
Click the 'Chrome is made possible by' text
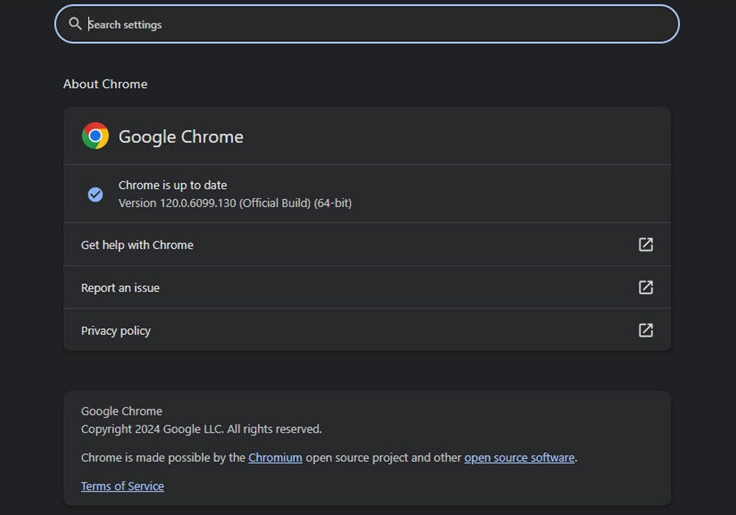point(163,458)
